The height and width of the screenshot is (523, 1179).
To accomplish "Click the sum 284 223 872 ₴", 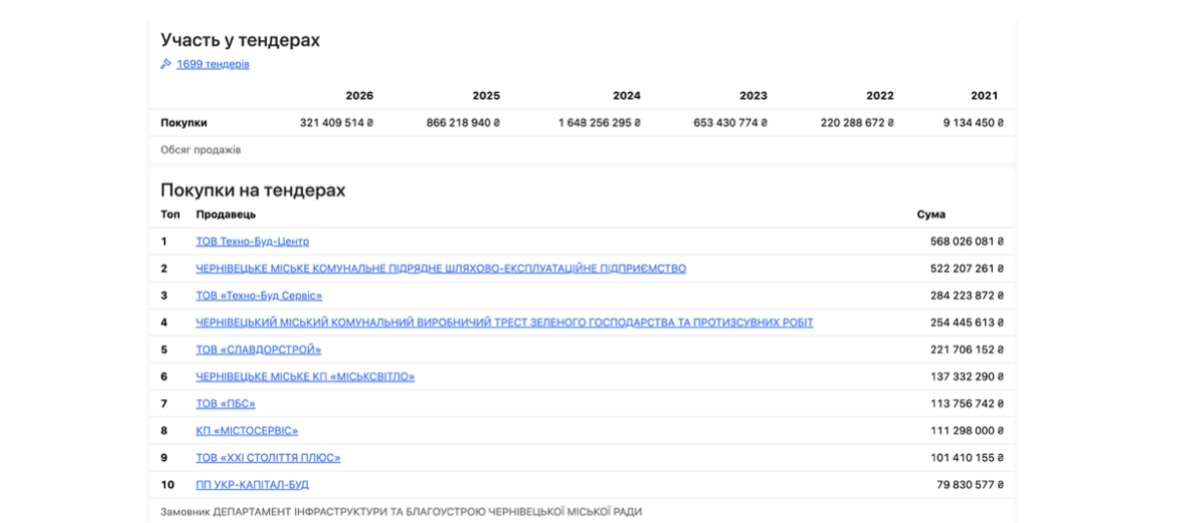I will pyautogui.click(x=967, y=296).
